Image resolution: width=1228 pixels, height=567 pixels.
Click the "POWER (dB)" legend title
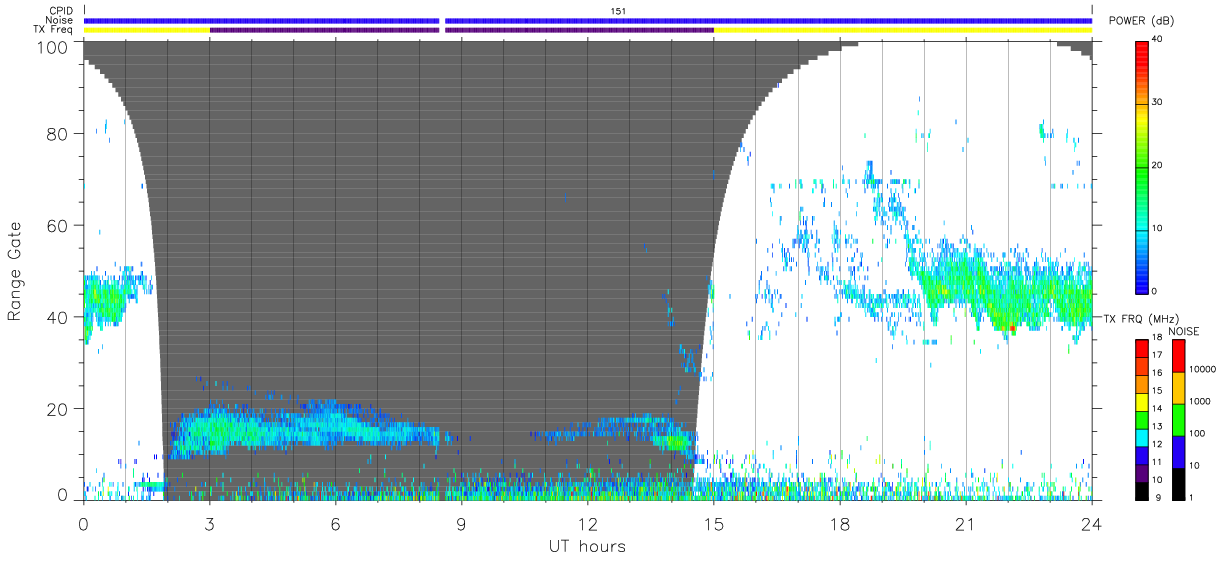1142,20
